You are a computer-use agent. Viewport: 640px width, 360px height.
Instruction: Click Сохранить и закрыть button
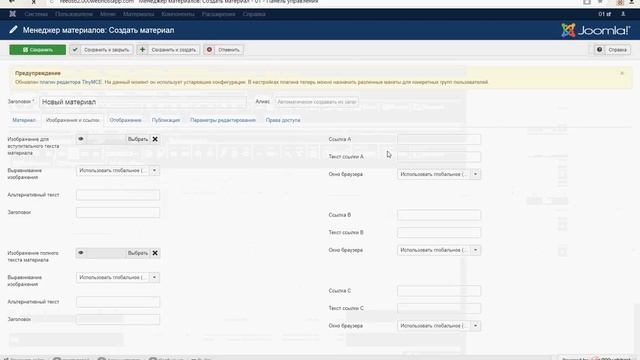[101, 50]
